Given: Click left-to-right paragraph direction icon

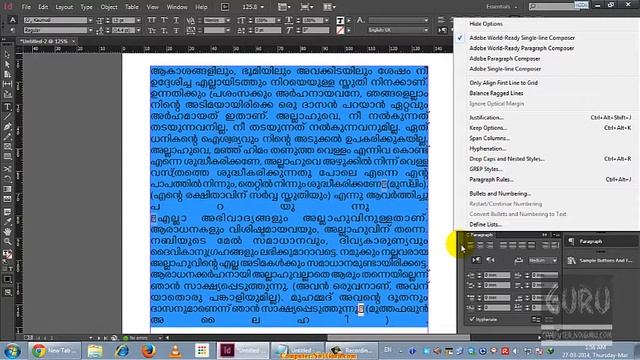Looking at the screenshot, I should (x=476, y=260).
